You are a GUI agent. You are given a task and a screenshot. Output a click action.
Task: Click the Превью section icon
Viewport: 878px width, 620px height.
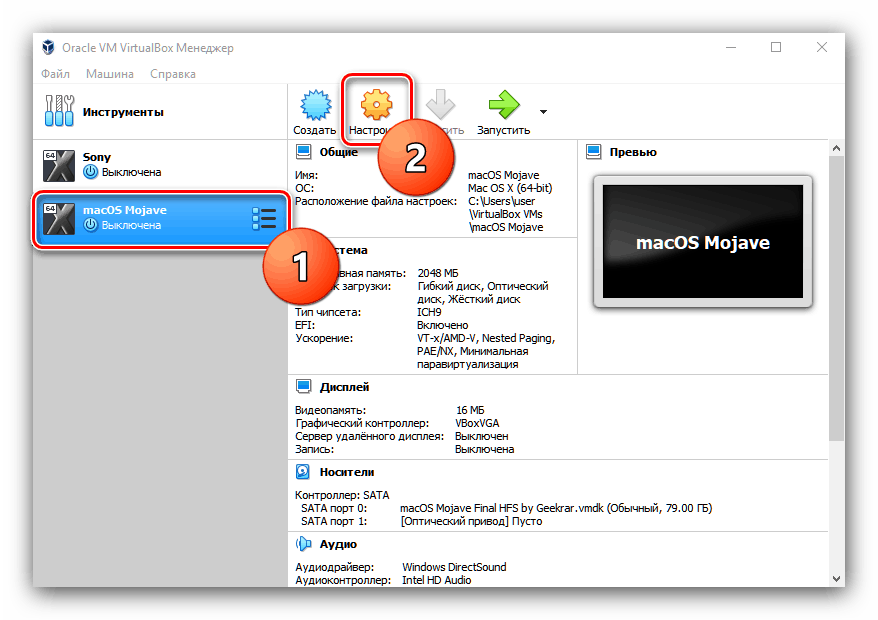(x=594, y=151)
